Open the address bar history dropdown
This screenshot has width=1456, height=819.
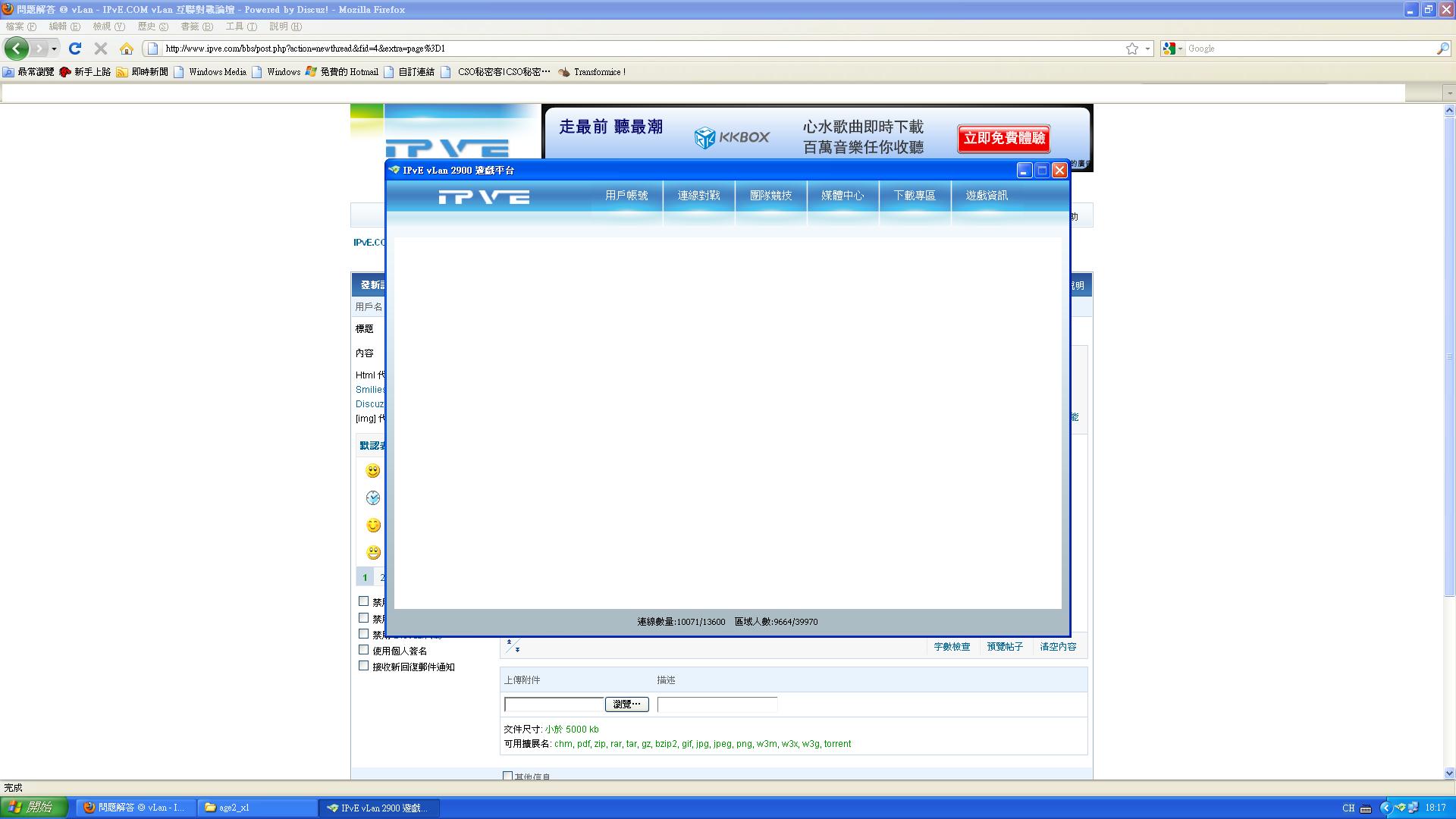pos(1147,49)
